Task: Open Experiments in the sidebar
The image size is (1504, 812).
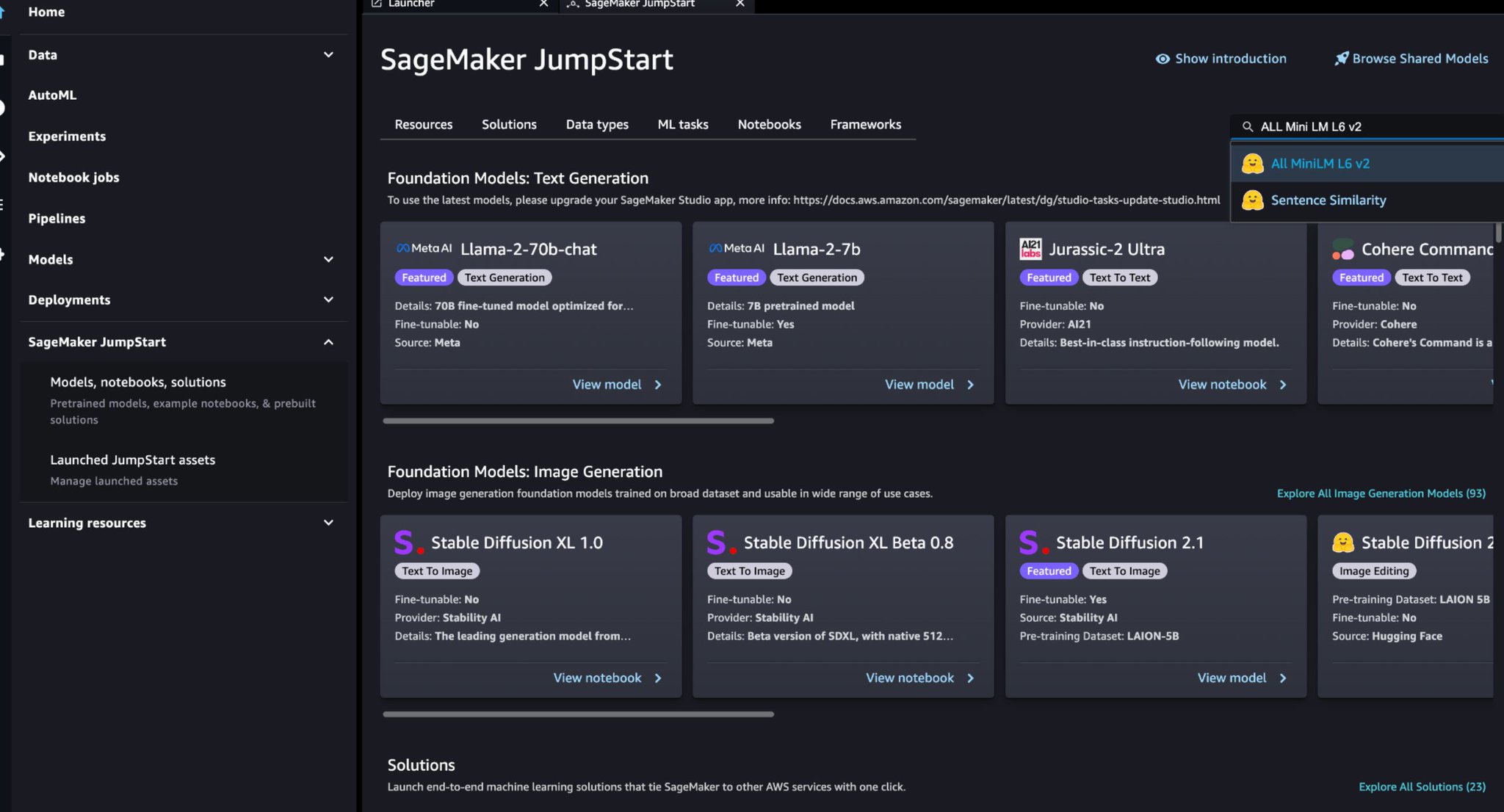Action: 67,137
